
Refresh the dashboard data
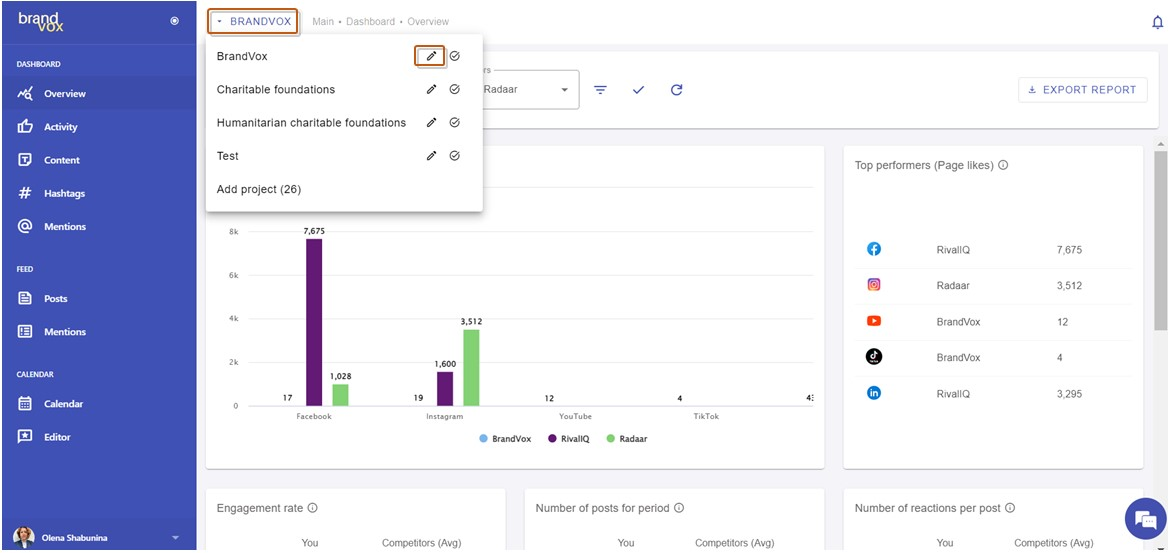point(677,90)
